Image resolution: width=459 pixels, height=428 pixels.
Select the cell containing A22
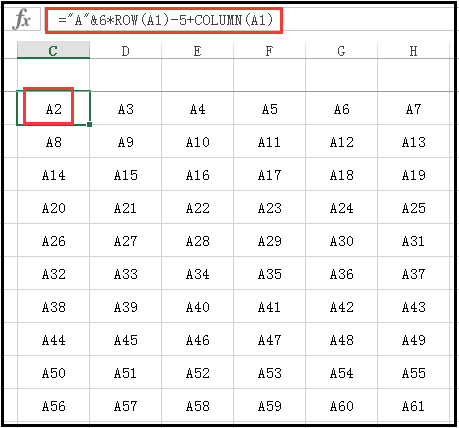[197, 207]
